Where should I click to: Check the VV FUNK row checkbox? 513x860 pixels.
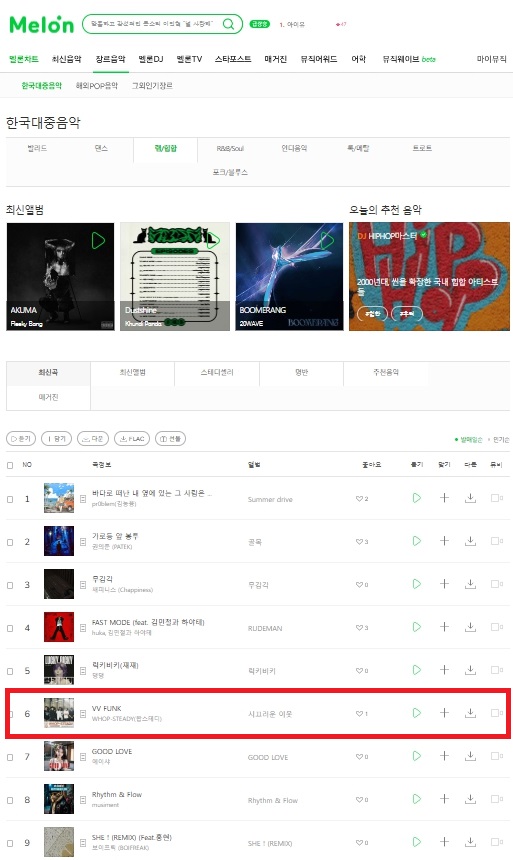[10, 714]
